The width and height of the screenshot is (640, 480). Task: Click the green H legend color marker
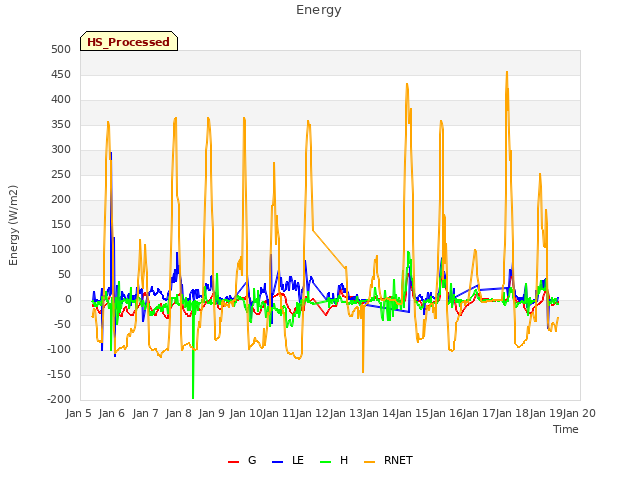click(325, 462)
